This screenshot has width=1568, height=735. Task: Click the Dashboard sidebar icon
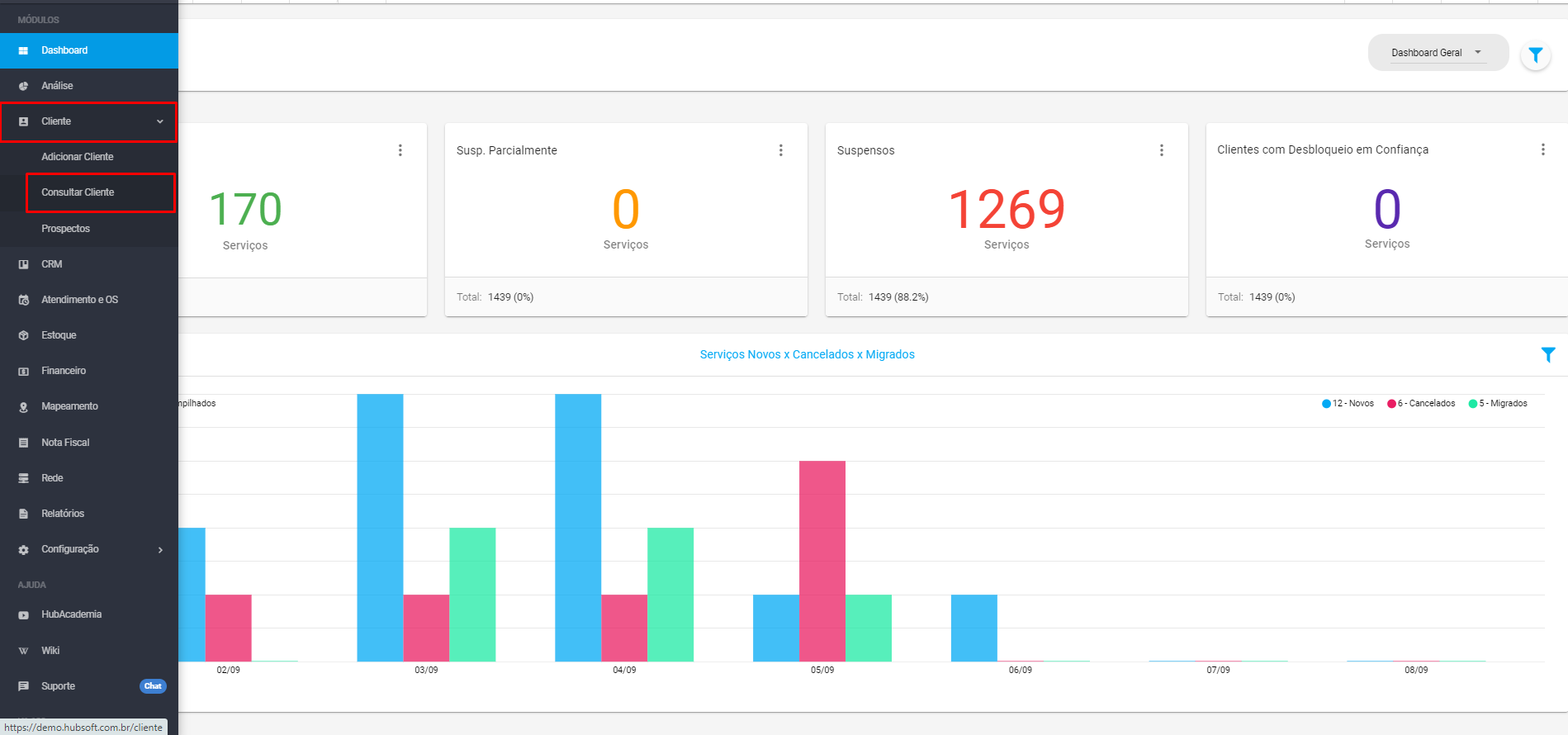[x=23, y=50]
